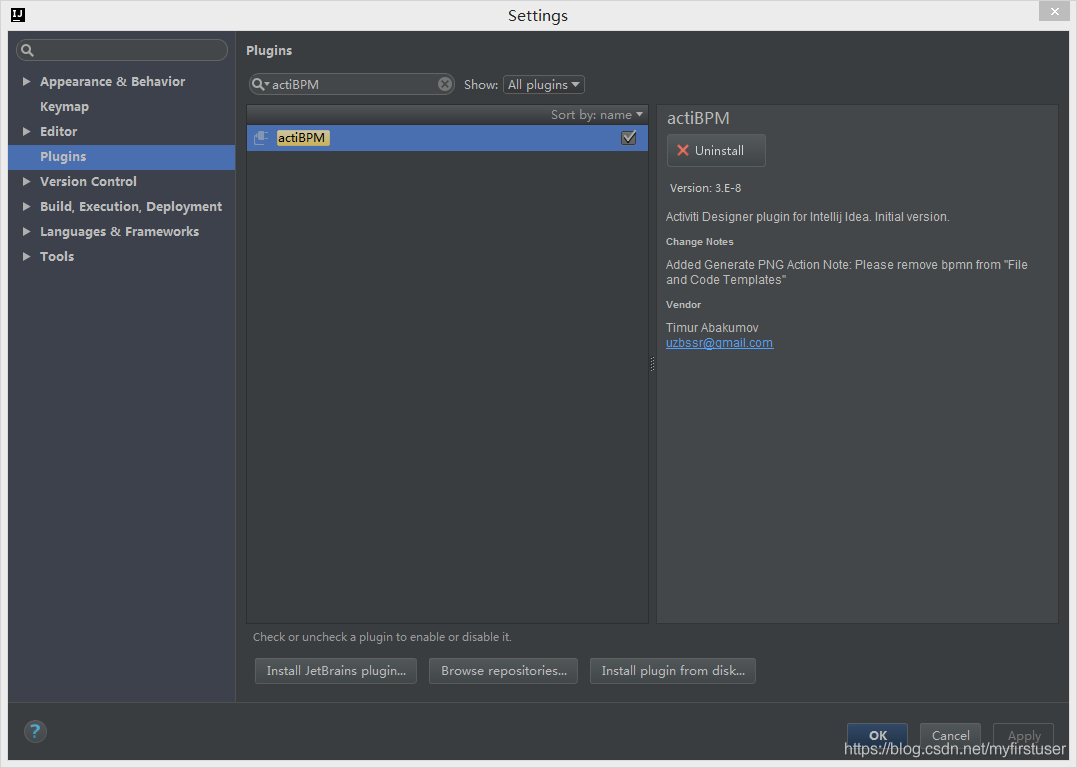Click Install JetBrains plugin button

click(336, 670)
